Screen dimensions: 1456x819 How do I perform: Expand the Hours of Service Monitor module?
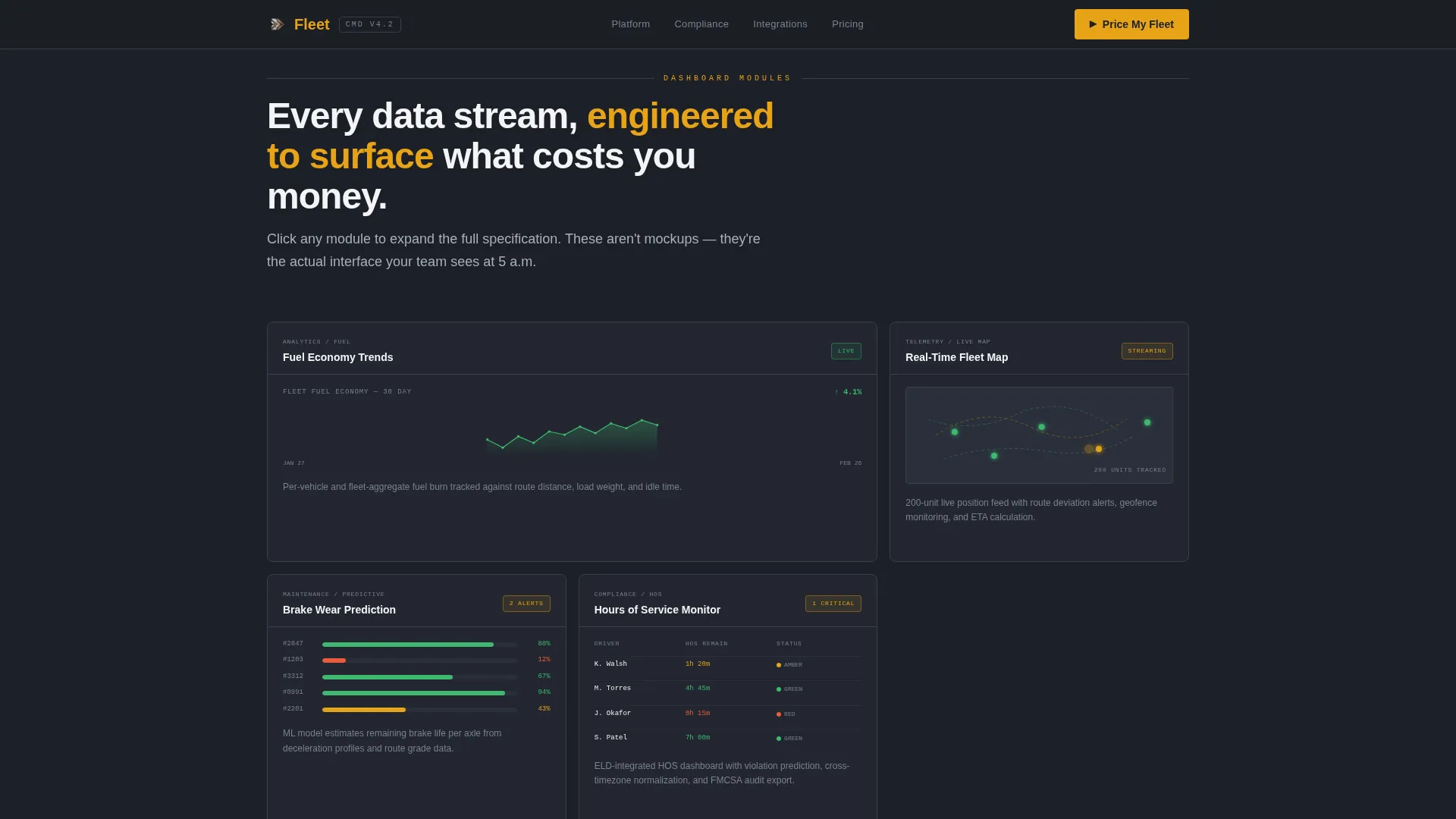728,696
